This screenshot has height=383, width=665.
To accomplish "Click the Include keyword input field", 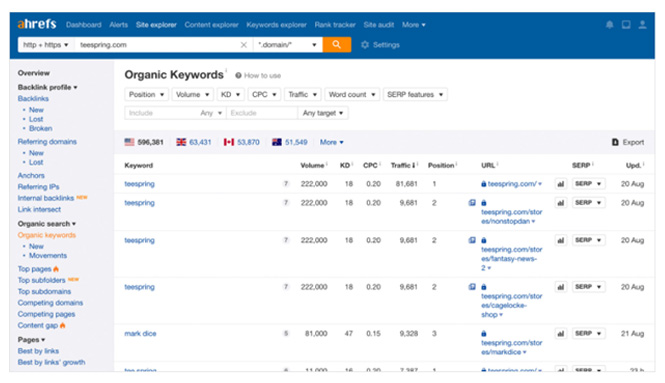I will tap(161, 113).
